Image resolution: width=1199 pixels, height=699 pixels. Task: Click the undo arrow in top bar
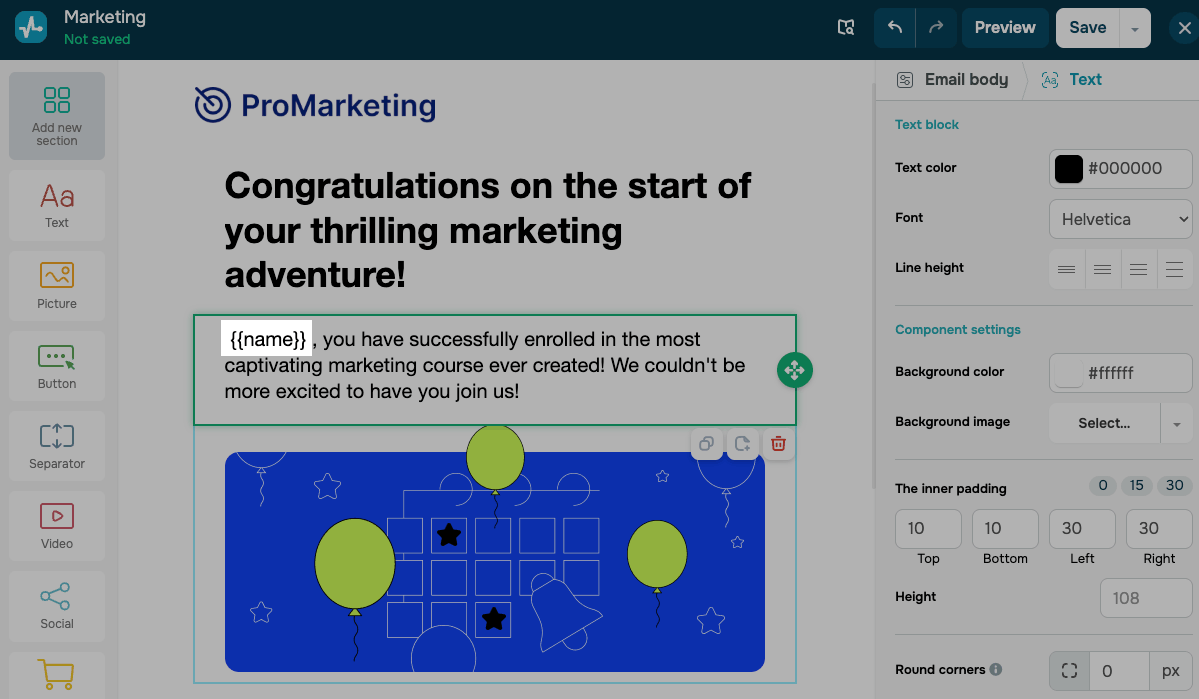click(895, 28)
